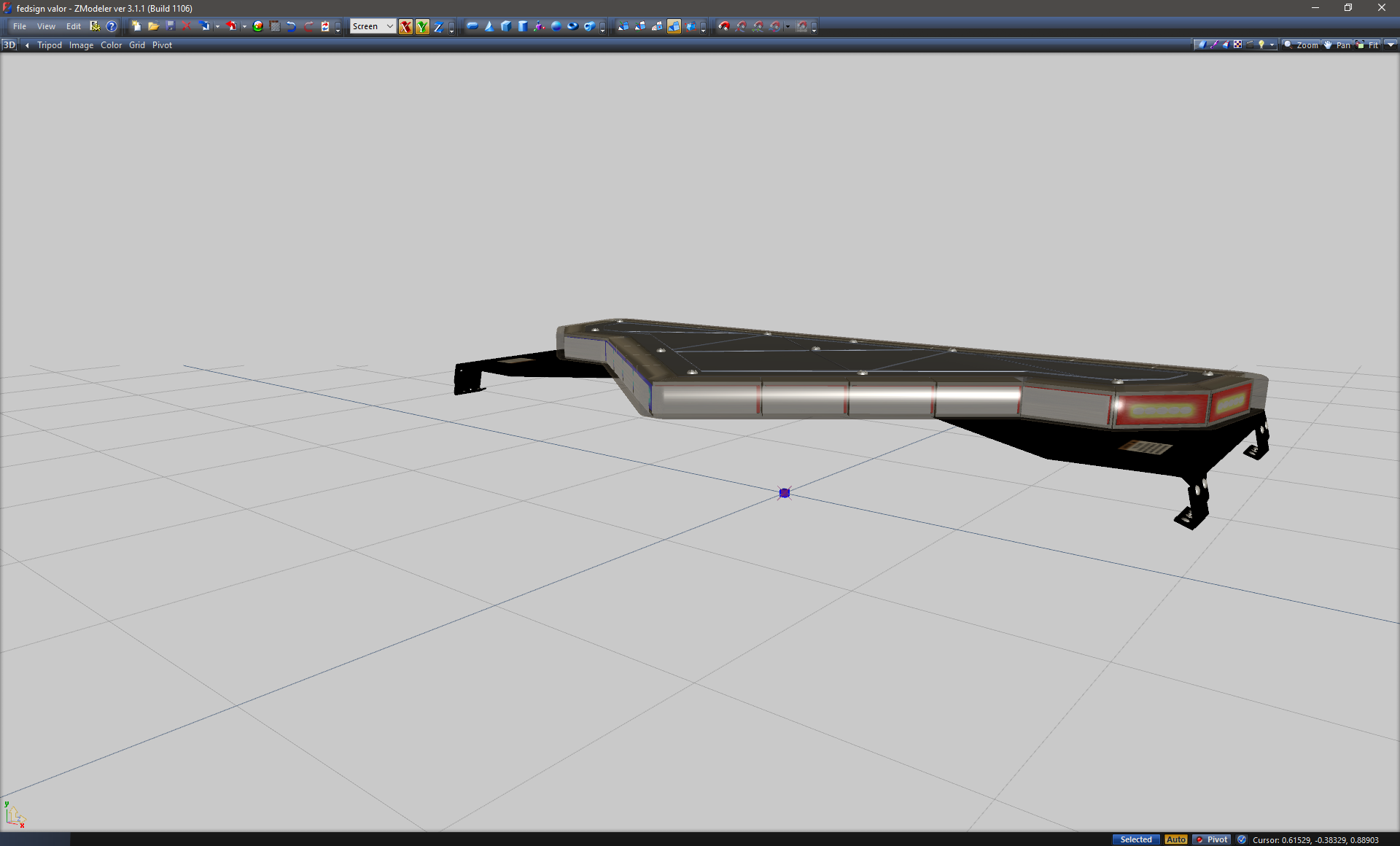Image resolution: width=1400 pixels, height=846 pixels.
Task: Select the blue sphere primitive tool
Action: click(x=556, y=26)
